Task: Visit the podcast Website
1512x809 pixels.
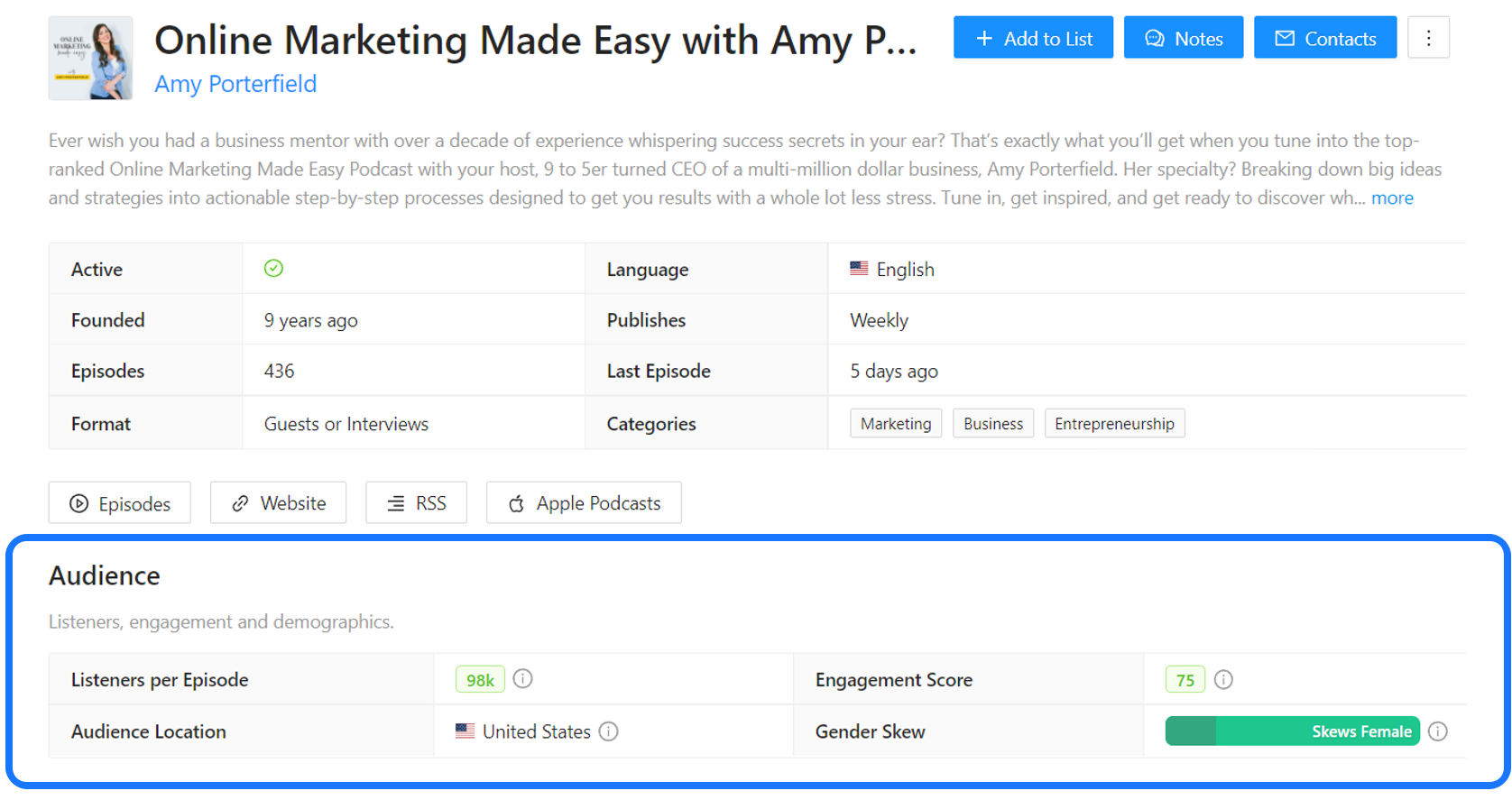Action: click(x=278, y=502)
